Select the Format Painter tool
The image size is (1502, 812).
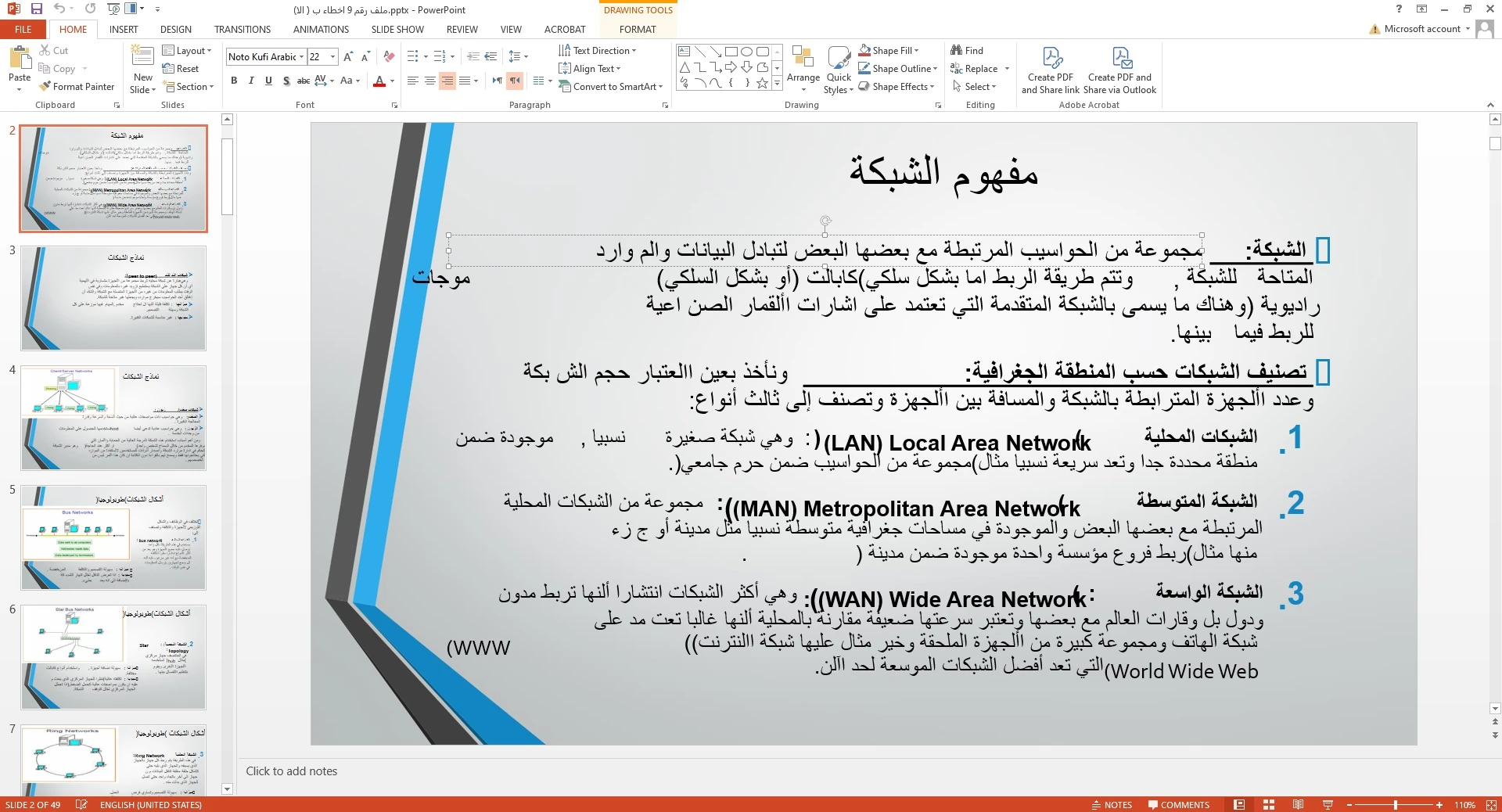click(77, 87)
